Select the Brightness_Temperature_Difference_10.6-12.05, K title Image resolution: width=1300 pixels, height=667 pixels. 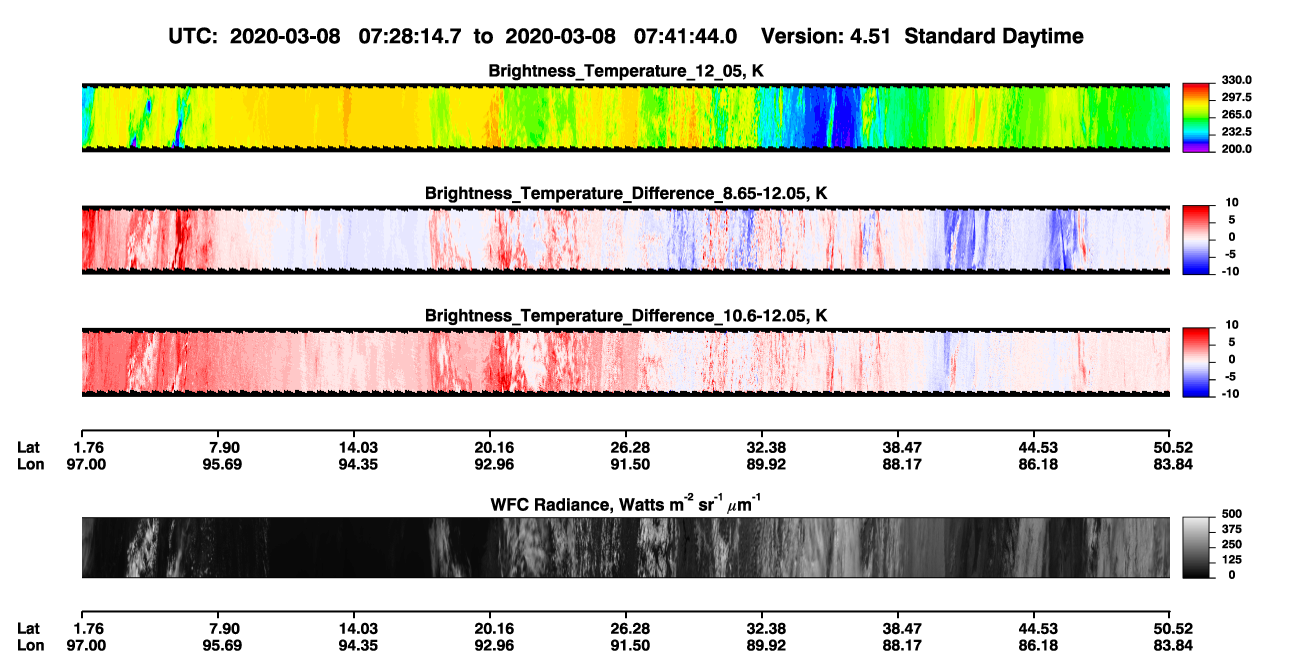coord(626,315)
